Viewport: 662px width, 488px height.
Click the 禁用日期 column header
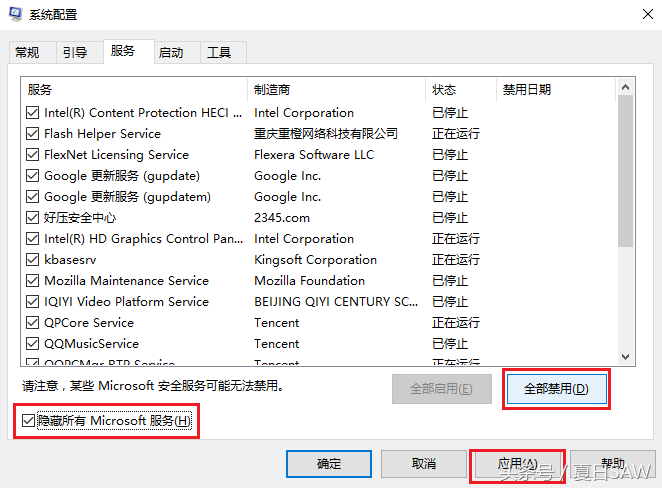click(x=556, y=89)
